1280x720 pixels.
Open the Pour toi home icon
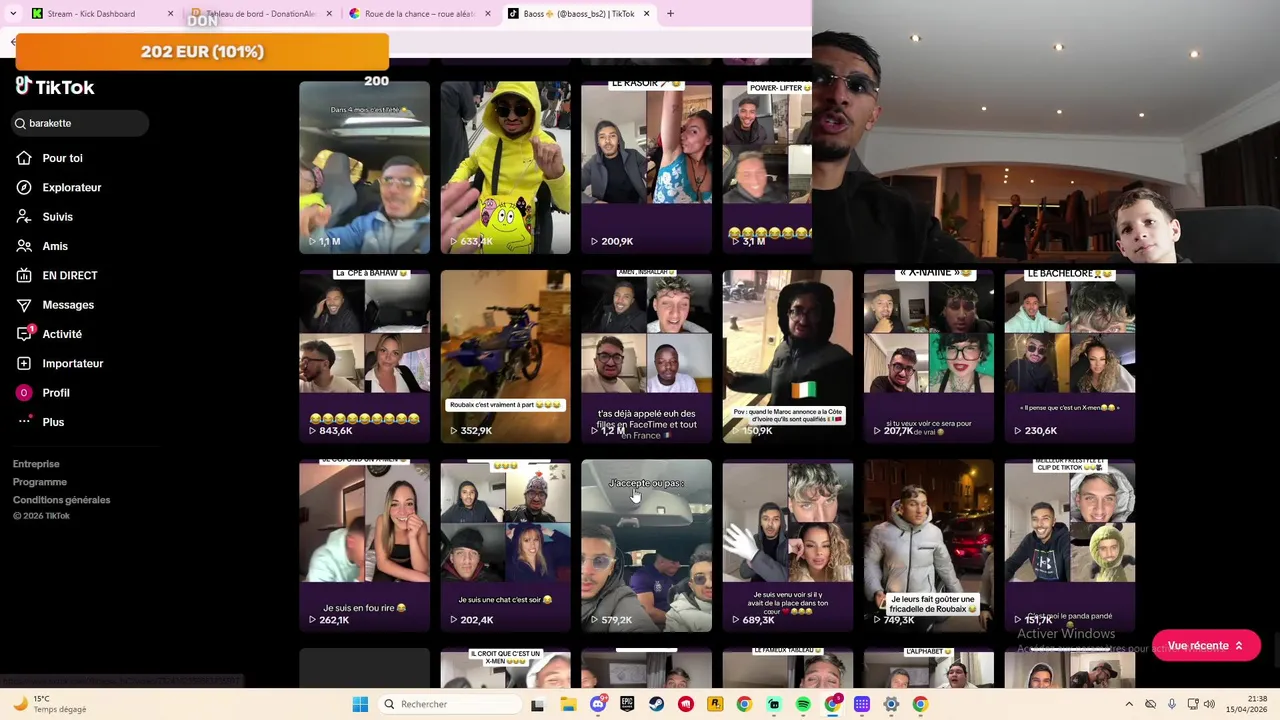click(x=23, y=158)
